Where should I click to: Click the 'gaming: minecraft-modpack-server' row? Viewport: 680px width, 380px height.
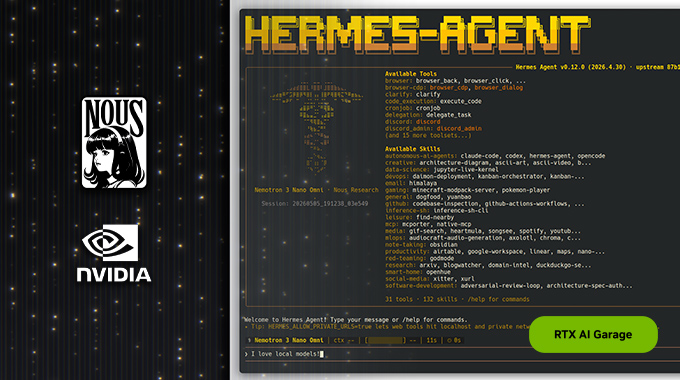(468, 190)
